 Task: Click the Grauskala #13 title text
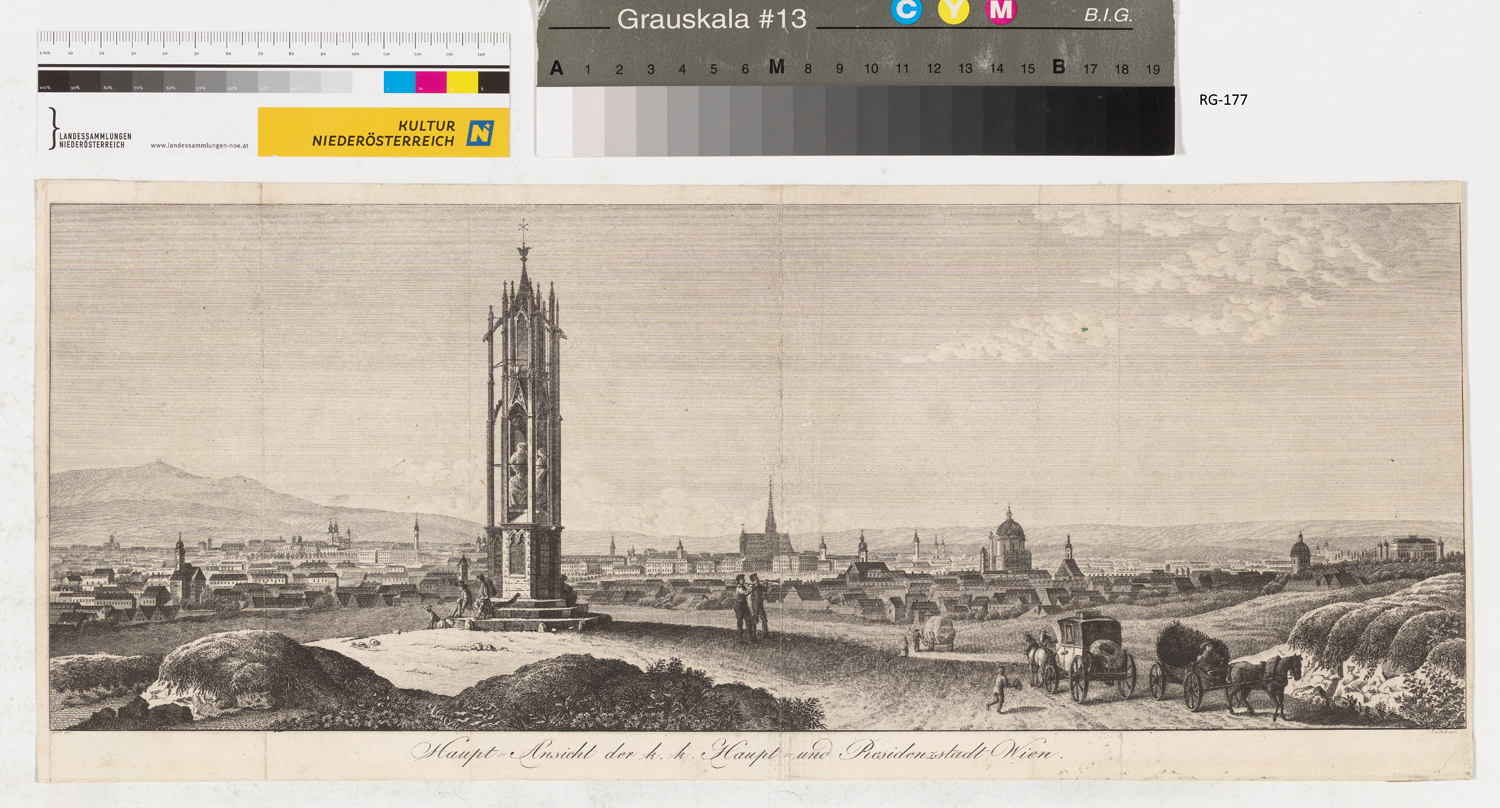[x=711, y=19]
